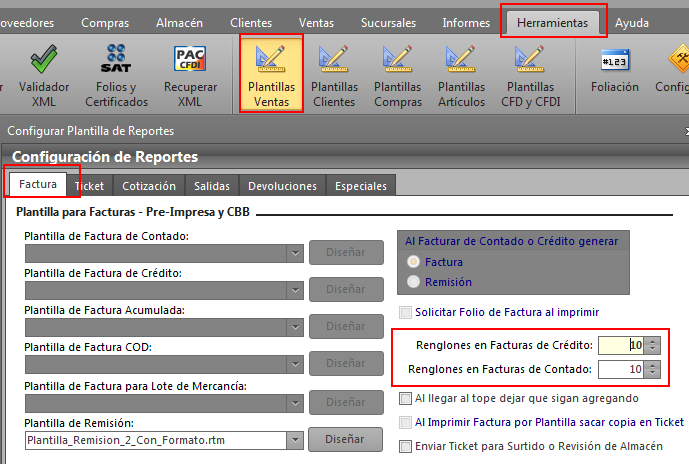Check Enviar Ticket para Surtido option
689x464 pixels.
tap(405, 445)
